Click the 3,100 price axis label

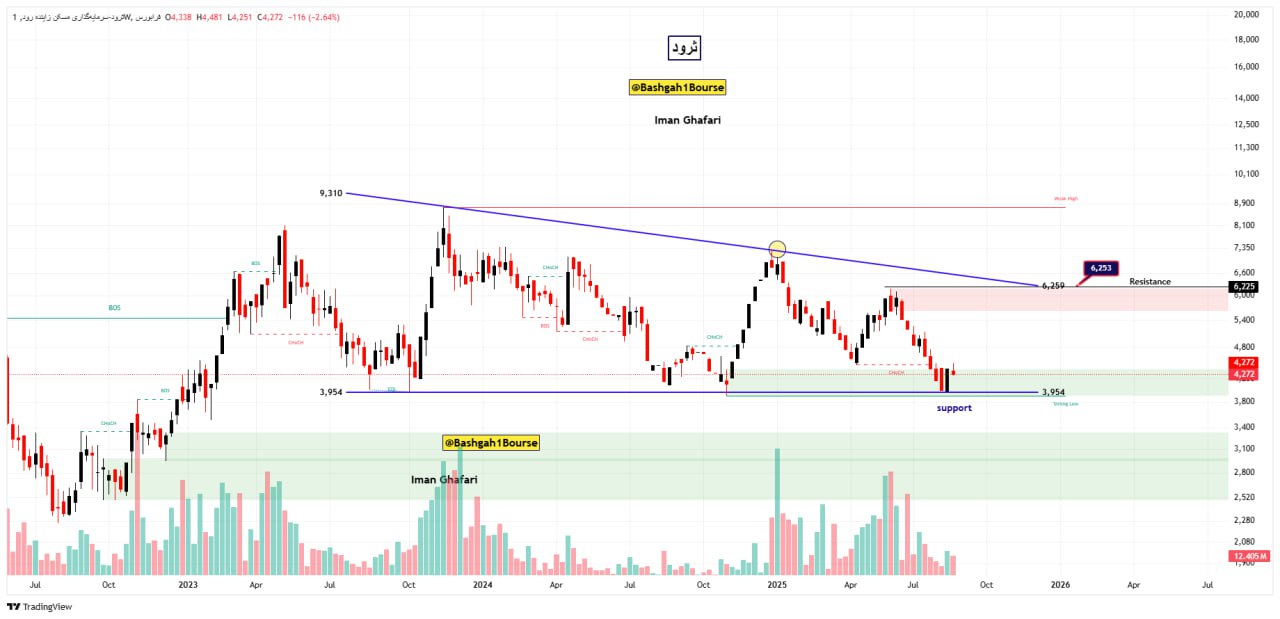pos(1244,449)
